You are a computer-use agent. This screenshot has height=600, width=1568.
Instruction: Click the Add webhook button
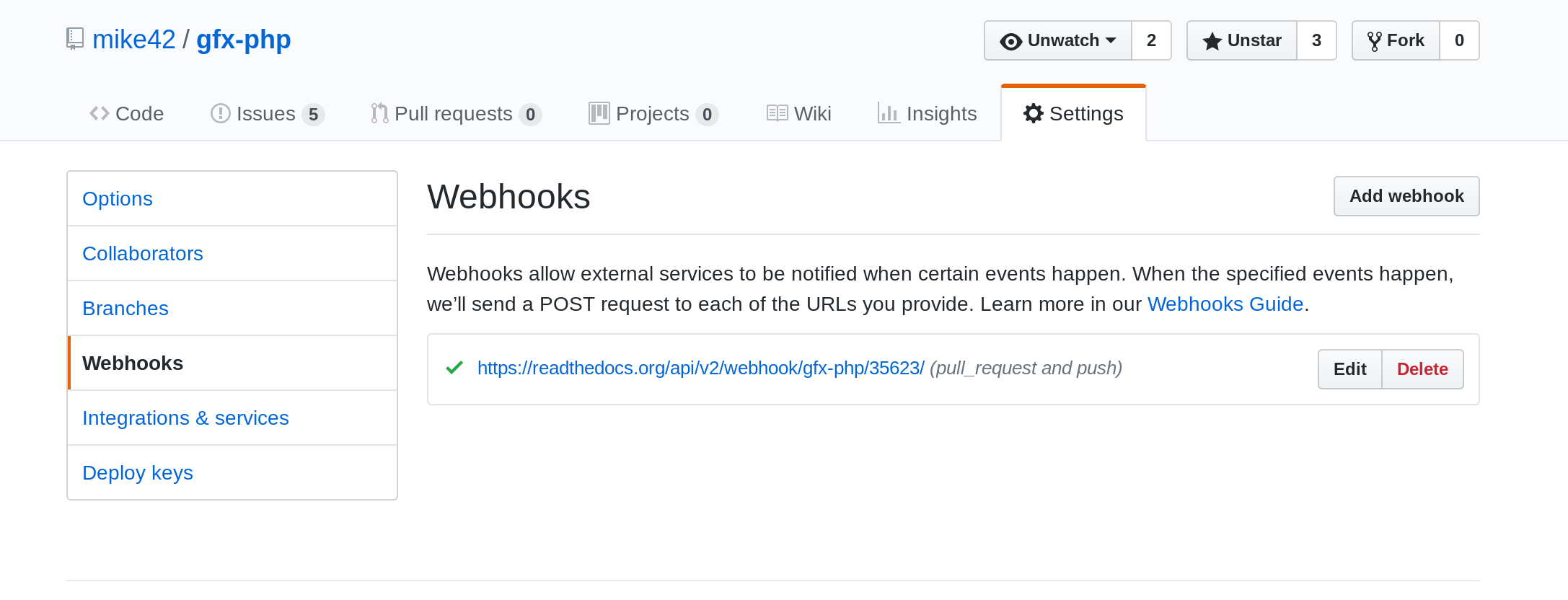[x=1406, y=196]
